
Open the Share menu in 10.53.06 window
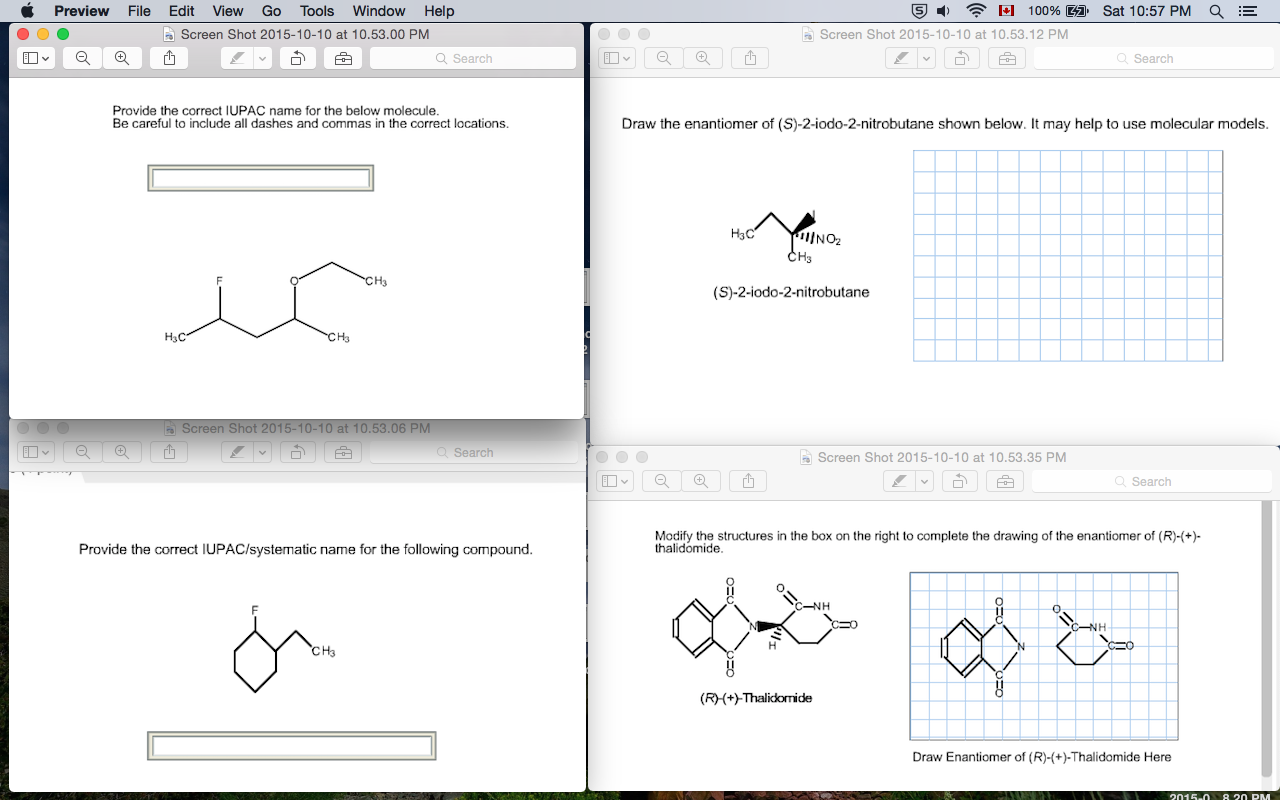(168, 452)
